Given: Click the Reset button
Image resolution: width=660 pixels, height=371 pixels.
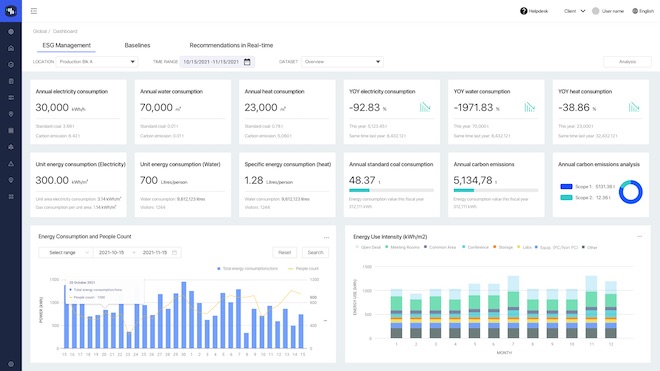Looking at the screenshot, I should [285, 253].
